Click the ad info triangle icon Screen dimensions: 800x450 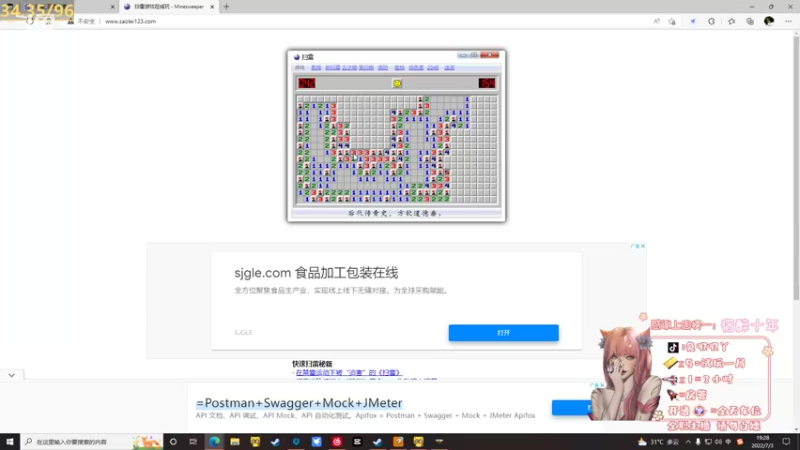pos(635,246)
